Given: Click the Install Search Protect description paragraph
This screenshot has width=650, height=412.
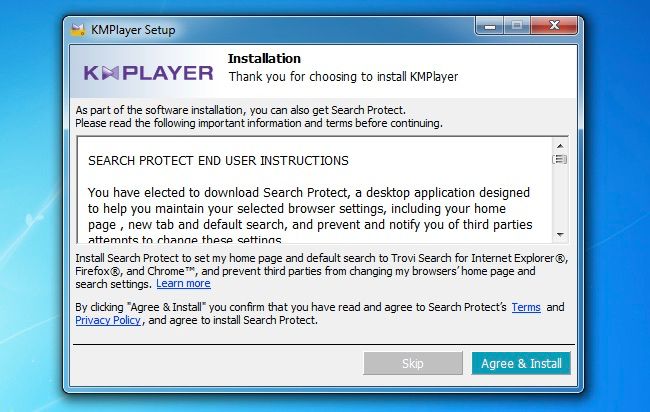Looking at the screenshot, I should coord(321,271).
